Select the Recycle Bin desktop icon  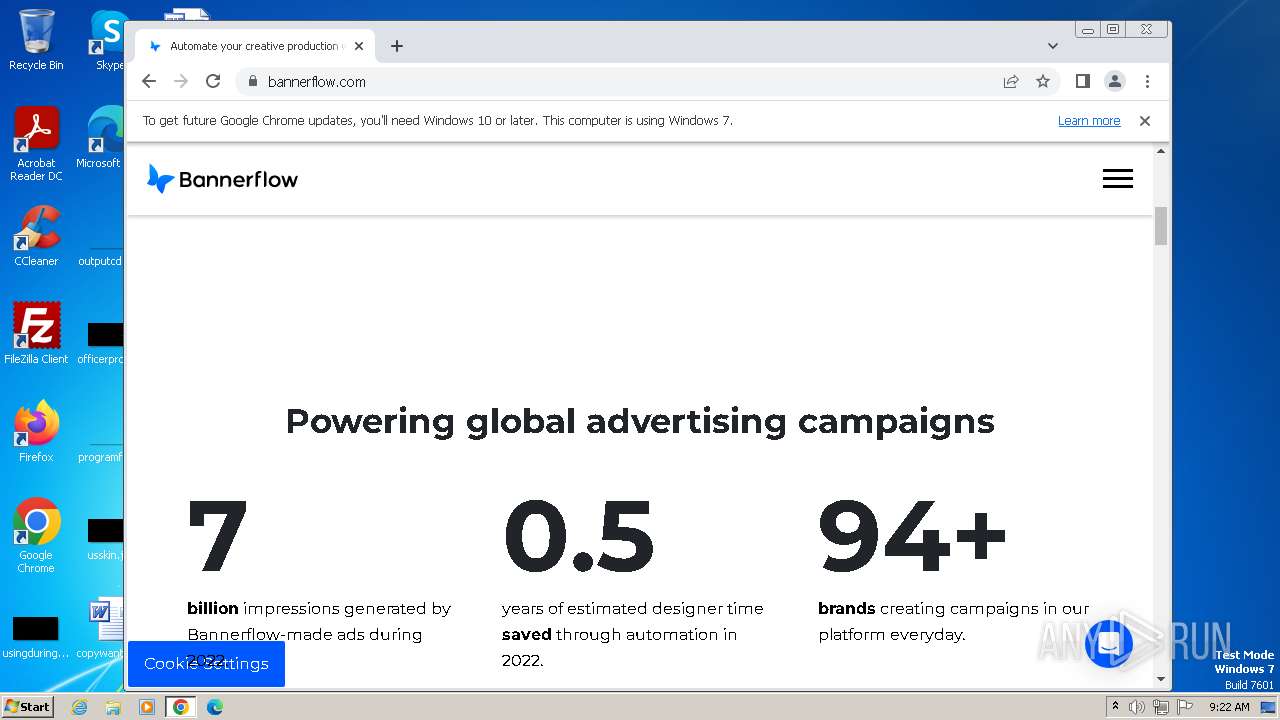[x=36, y=41]
